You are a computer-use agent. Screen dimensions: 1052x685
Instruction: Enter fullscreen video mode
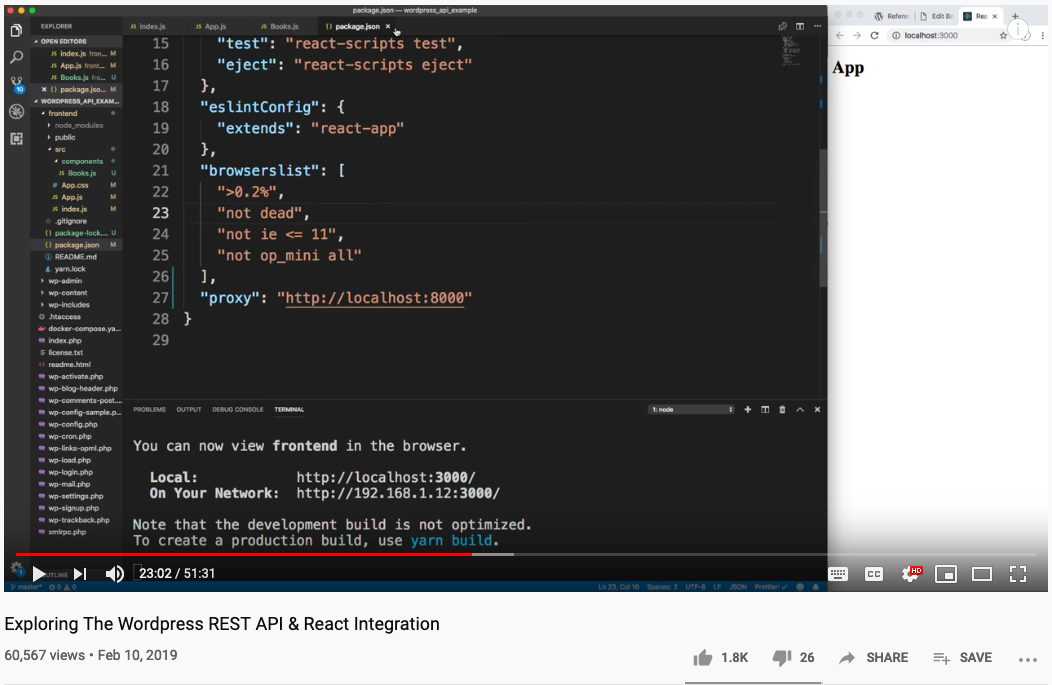click(x=1018, y=574)
